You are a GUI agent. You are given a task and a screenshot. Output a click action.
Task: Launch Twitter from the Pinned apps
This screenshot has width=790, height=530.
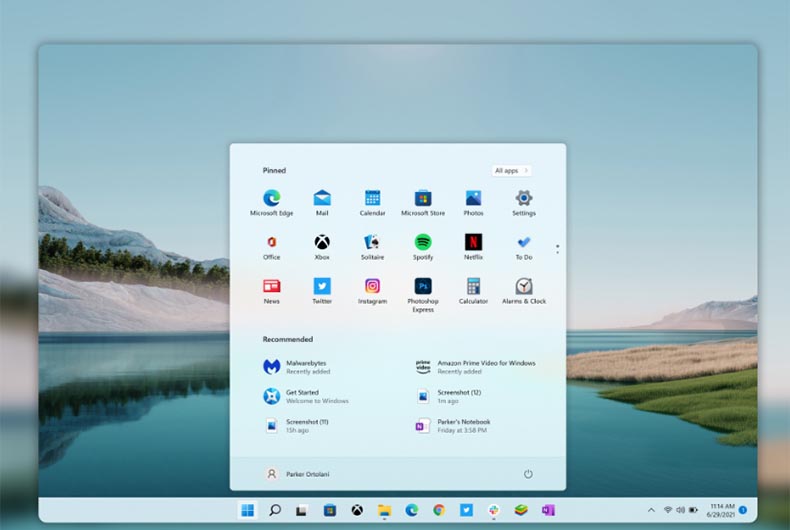click(x=322, y=291)
